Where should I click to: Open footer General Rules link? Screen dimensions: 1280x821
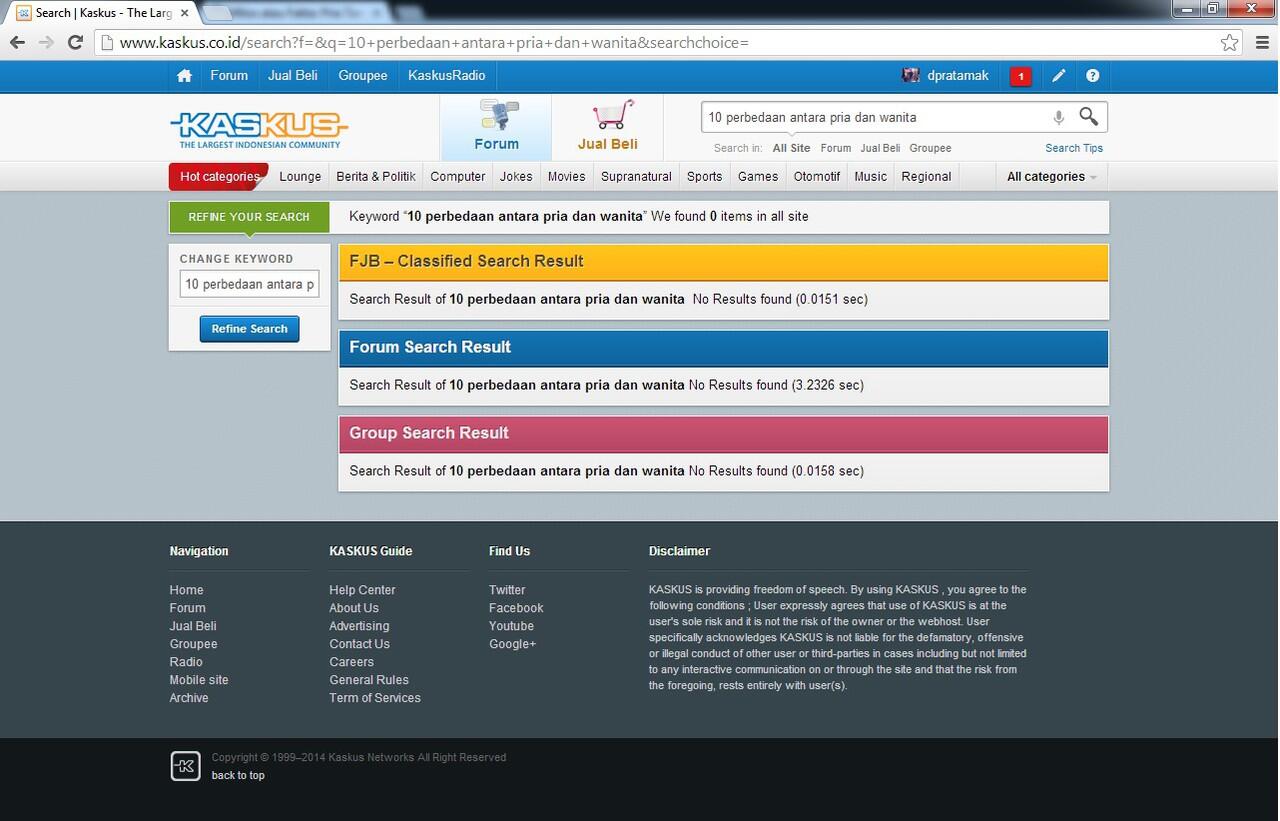coord(369,680)
